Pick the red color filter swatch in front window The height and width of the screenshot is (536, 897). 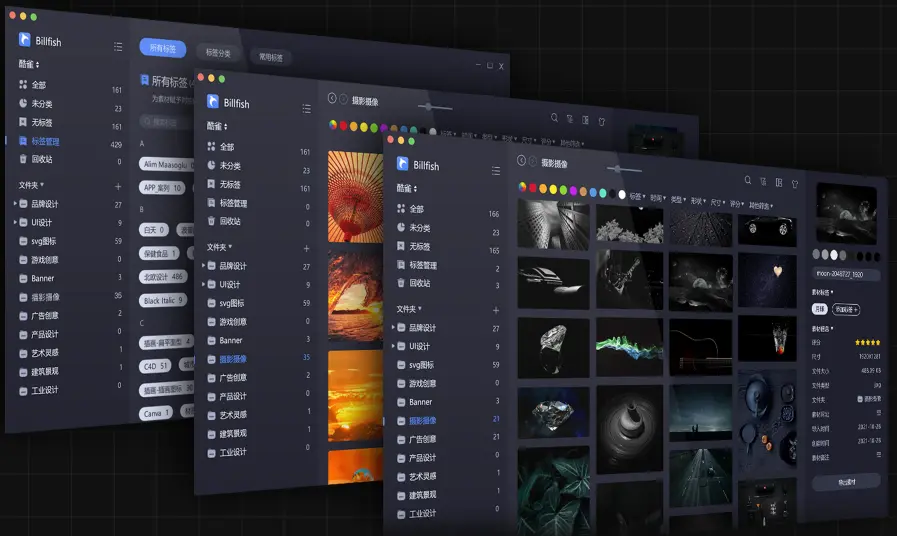pos(533,188)
